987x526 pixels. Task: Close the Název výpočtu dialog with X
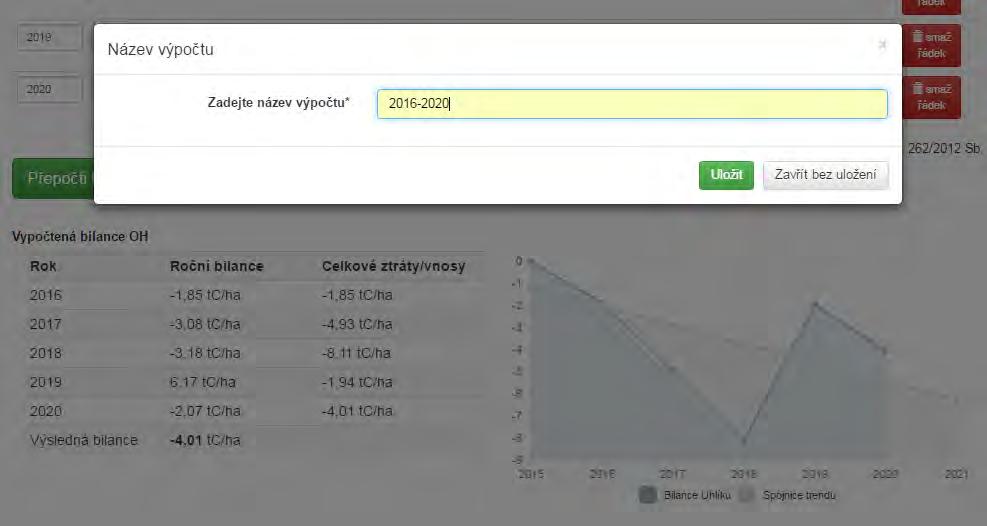pyautogui.click(x=883, y=45)
